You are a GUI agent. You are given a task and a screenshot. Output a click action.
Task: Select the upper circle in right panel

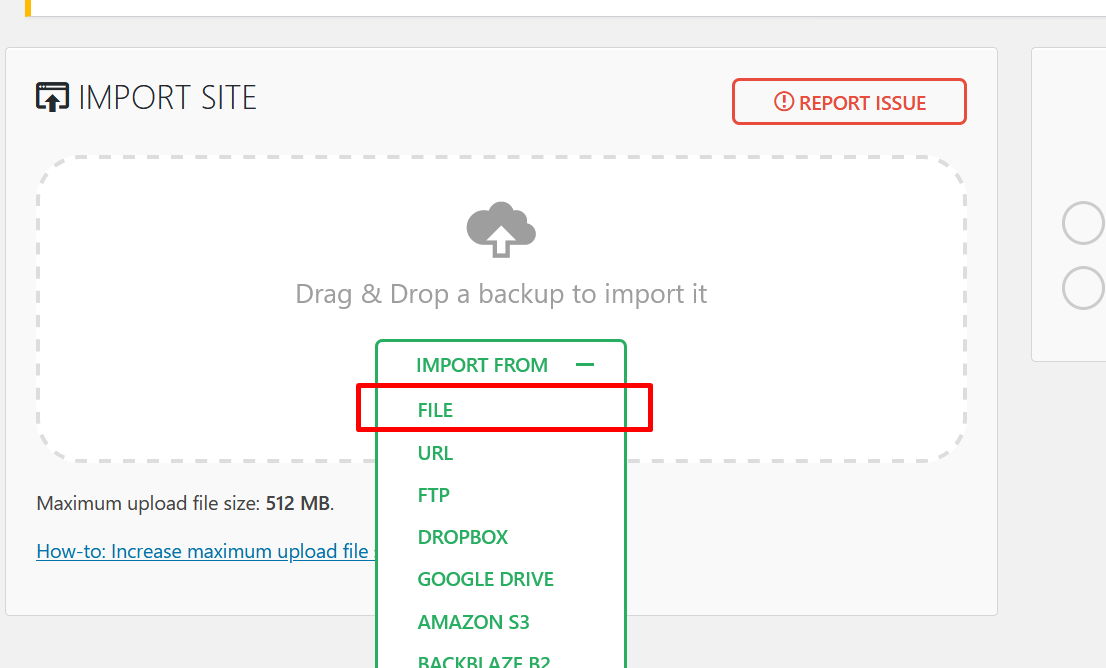coord(1083,223)
